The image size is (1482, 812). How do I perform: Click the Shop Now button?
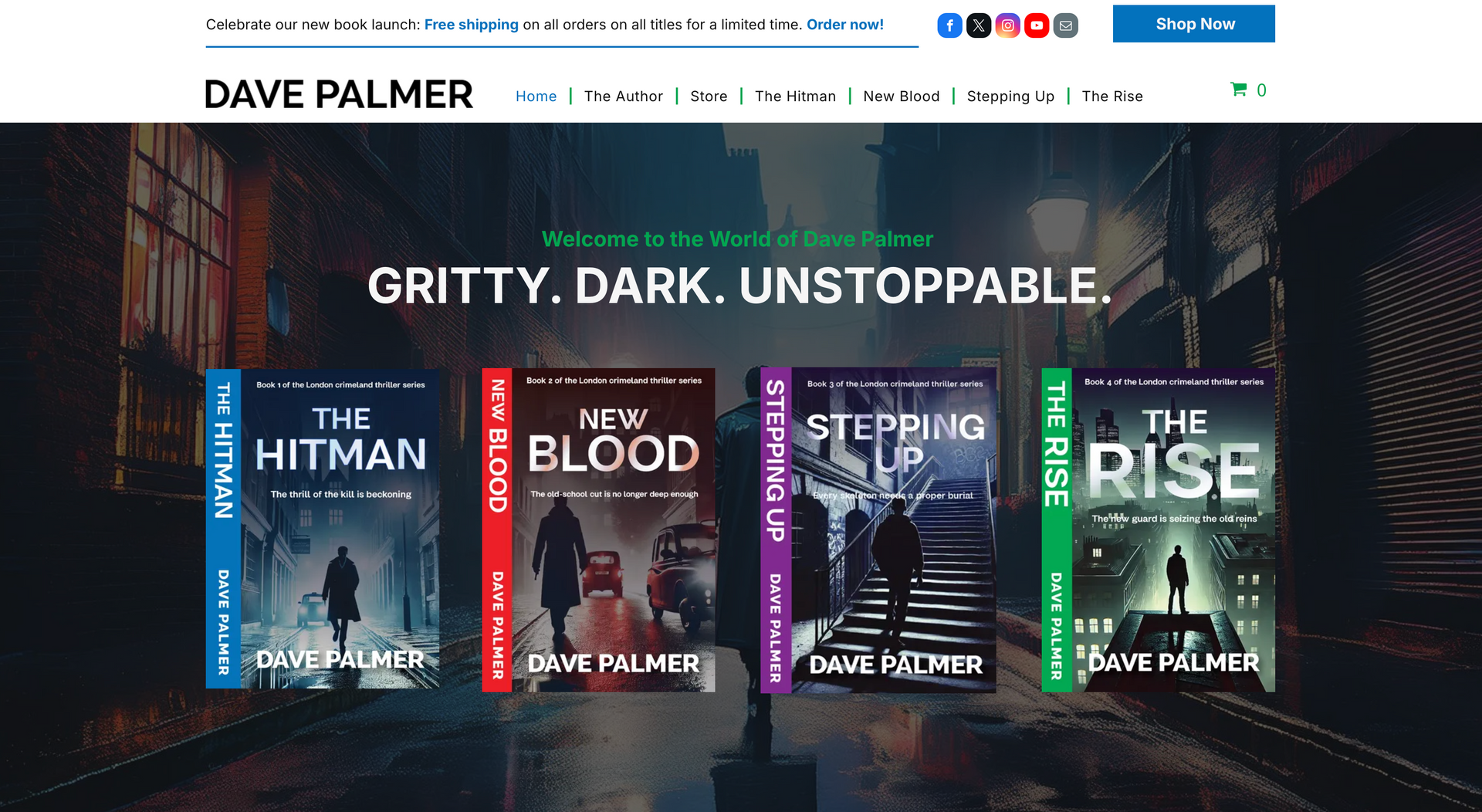point(1193,24)
